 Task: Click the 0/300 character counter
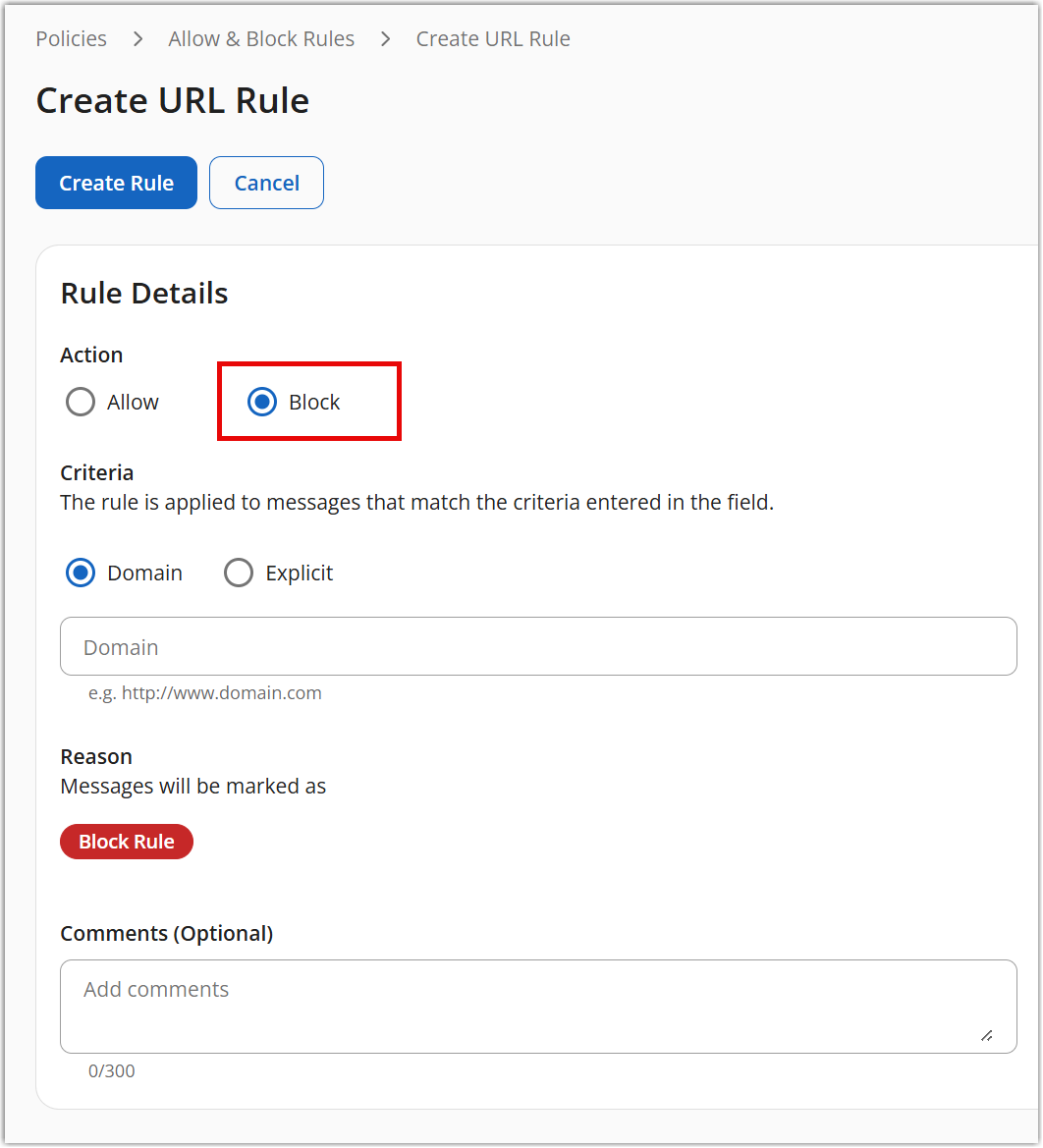(x=112, y=1071)
